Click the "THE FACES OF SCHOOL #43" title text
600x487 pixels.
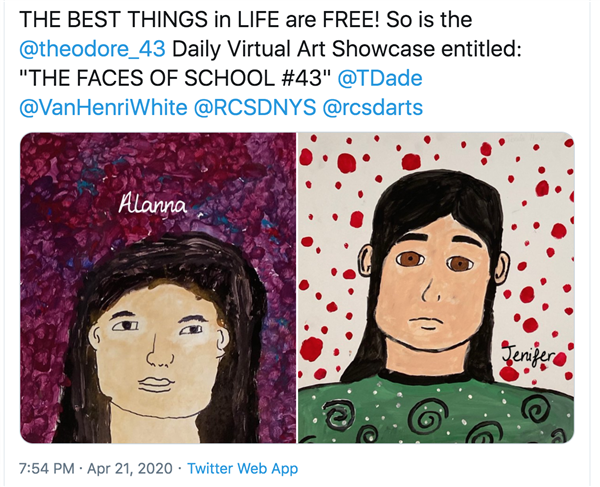tap(174, 78)
